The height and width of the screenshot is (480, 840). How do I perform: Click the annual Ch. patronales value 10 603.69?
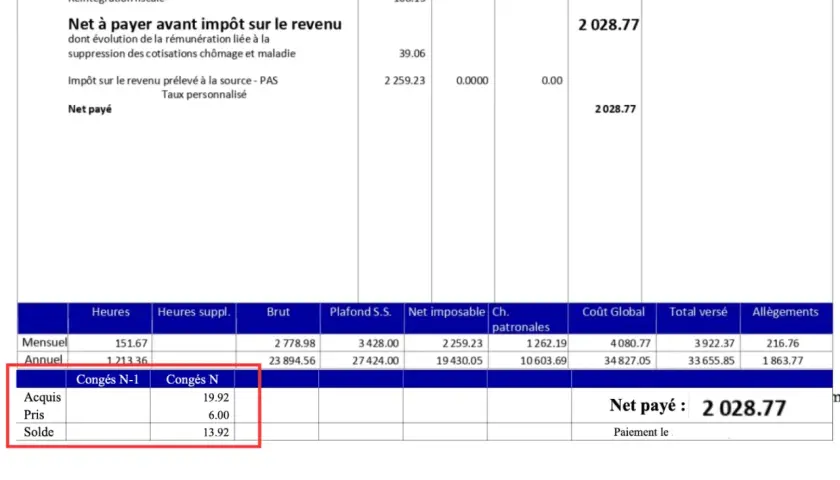(x=543, y=361)
